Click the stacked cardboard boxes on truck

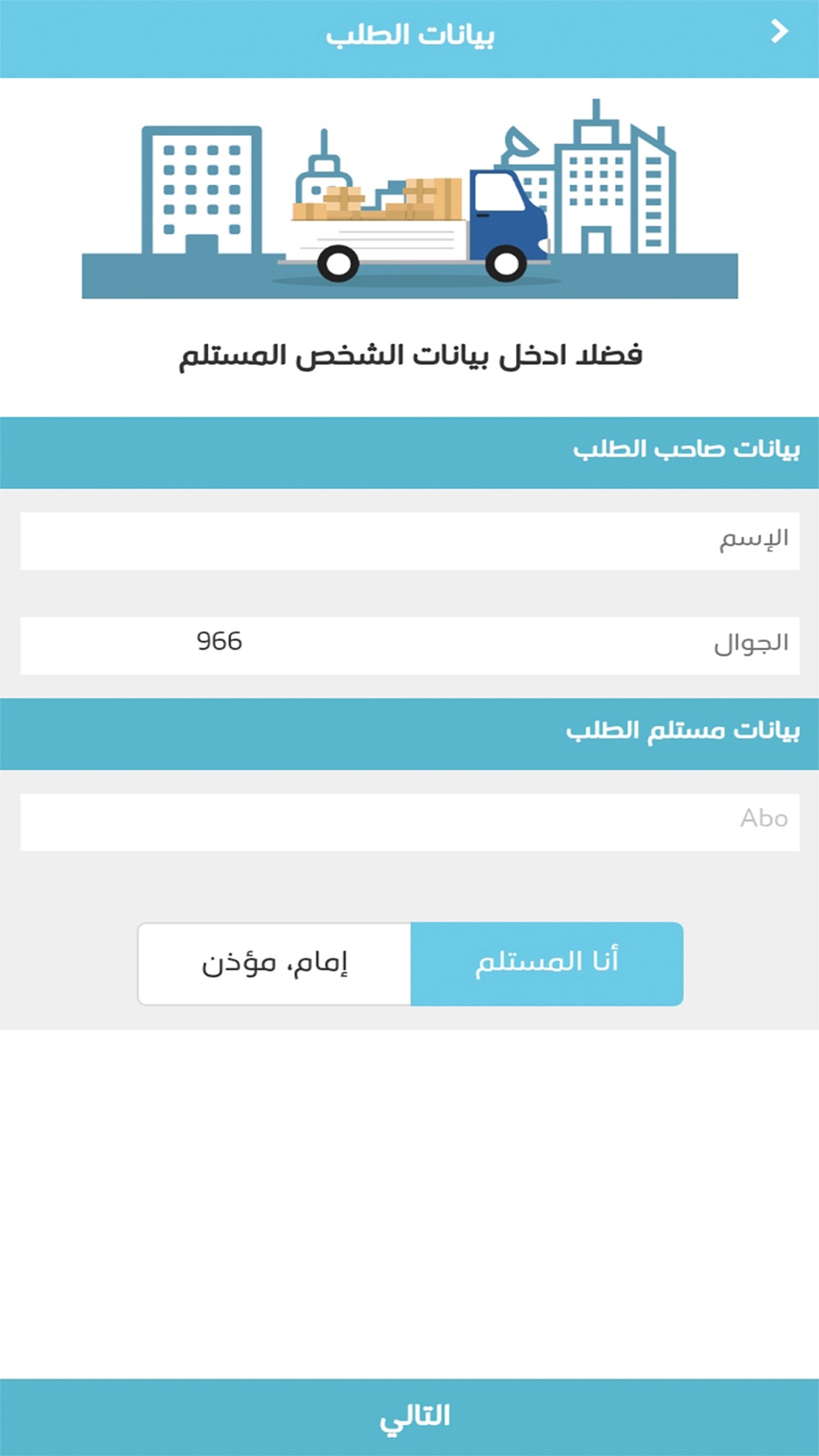pyautogui.click(x=377, y=199)
